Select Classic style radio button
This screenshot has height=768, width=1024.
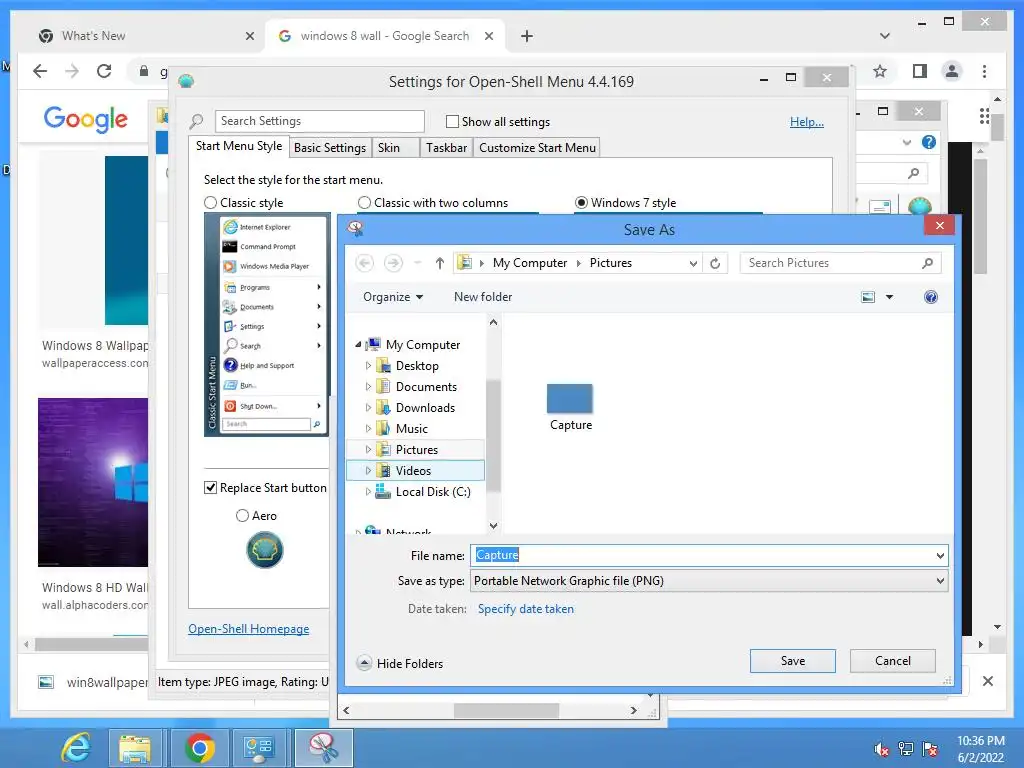[x=210, y=203]
